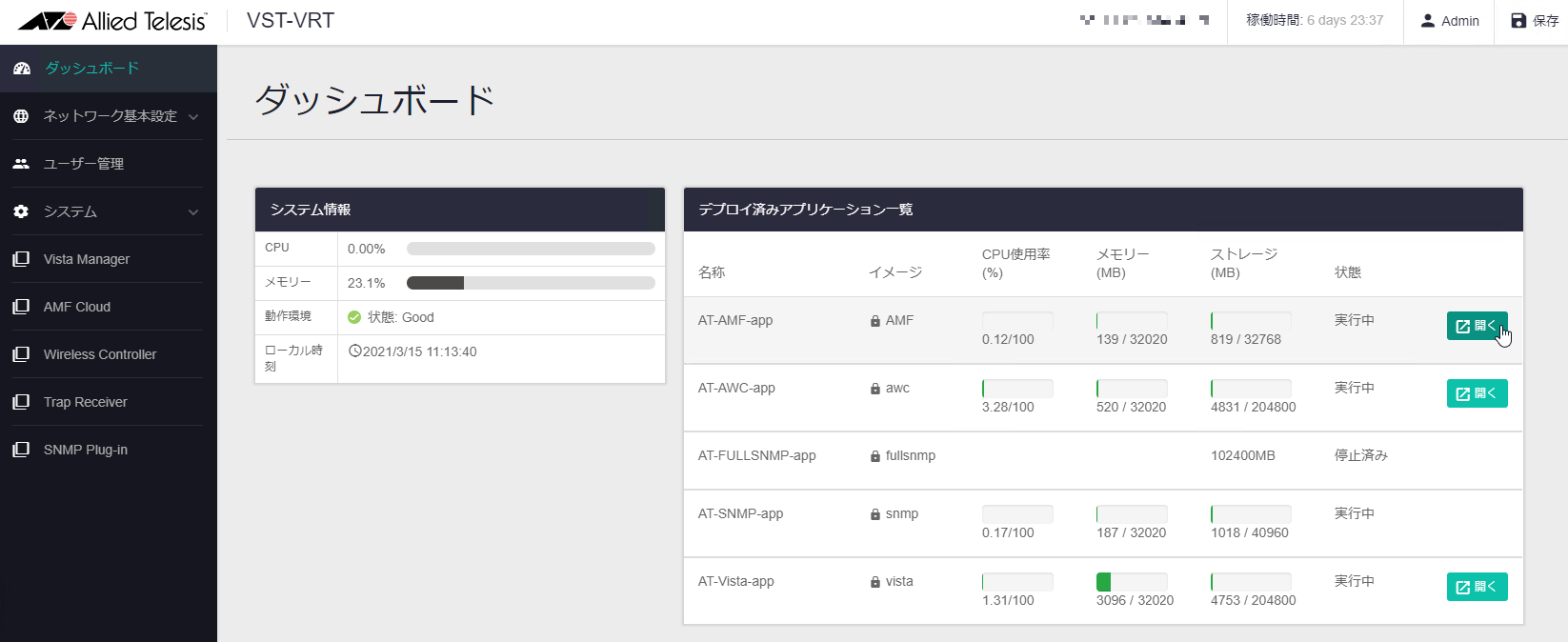Viewport: 1568px width, 642px height.
Task: Click the AT-AWC-app name cell
Action: tap(736, 388)
